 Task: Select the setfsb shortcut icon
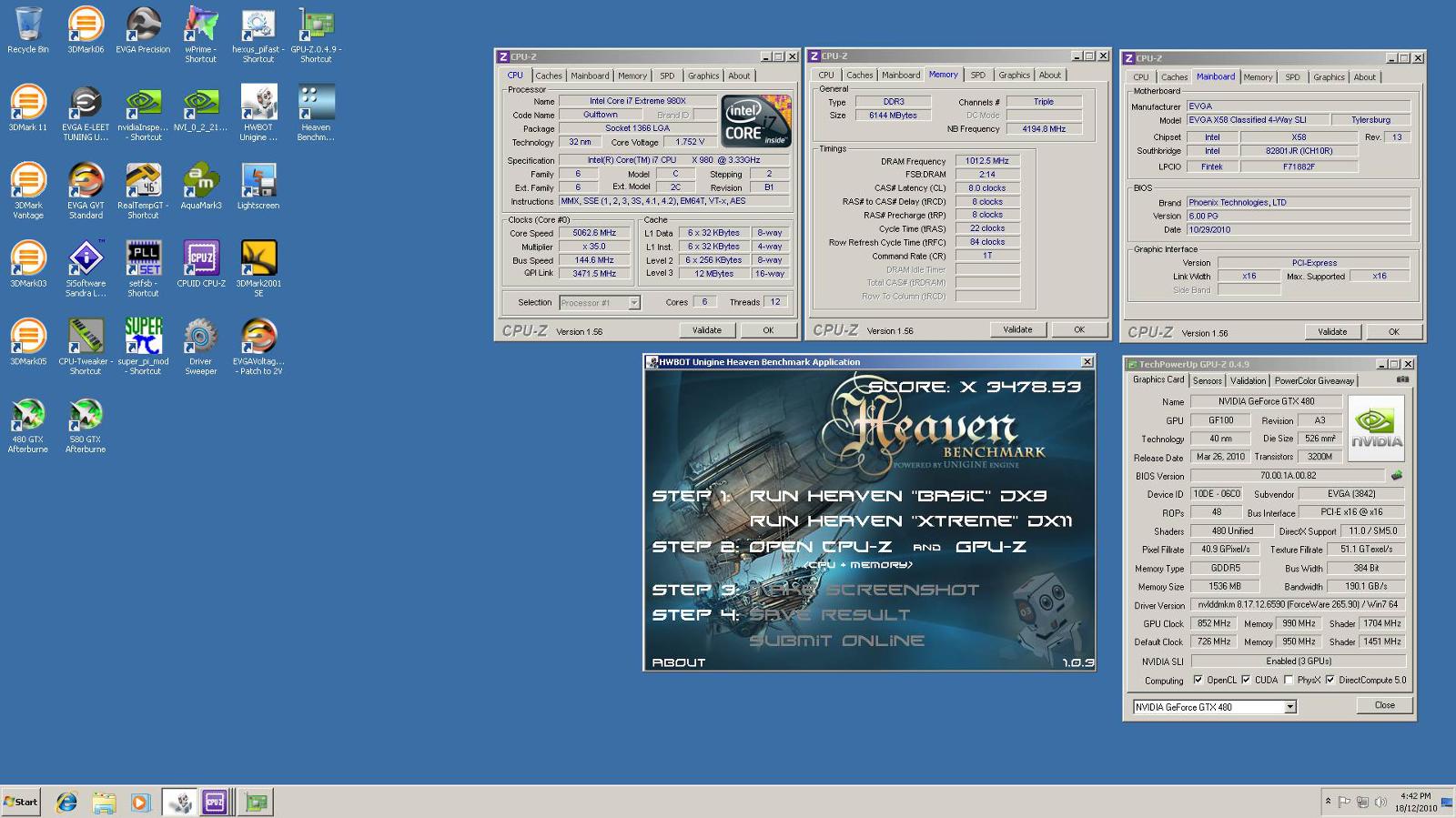point(143,269)
